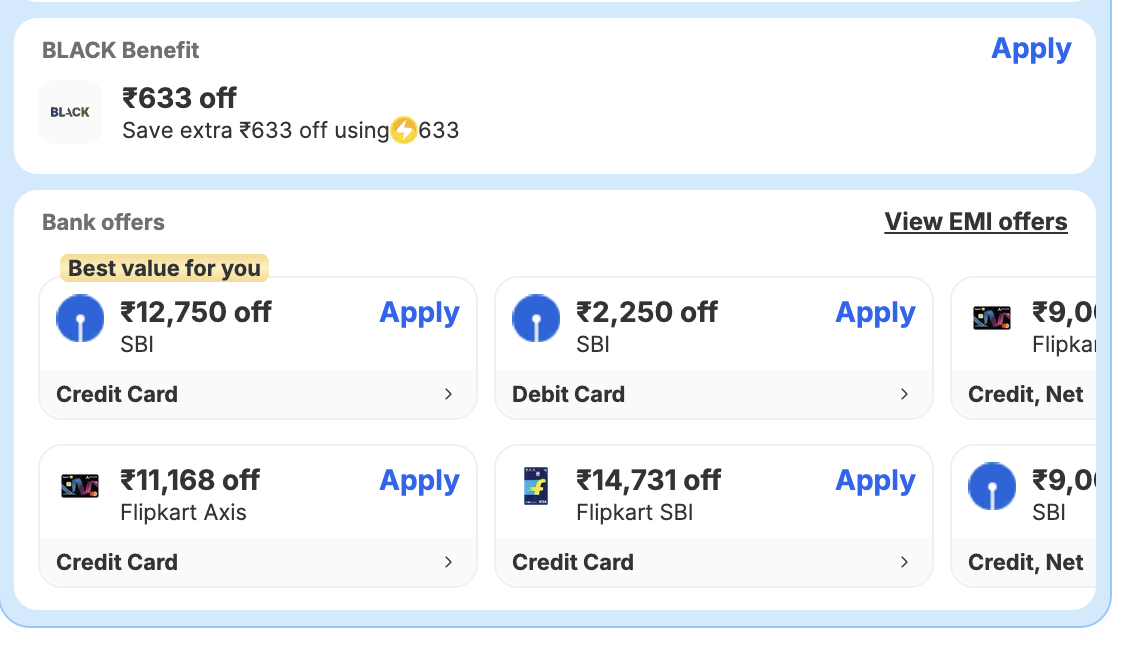Viewport: 1122px width, 648px height.
Task: Apply Flipkart Axis ₹11,168 off offer
Action: [419, 481]
